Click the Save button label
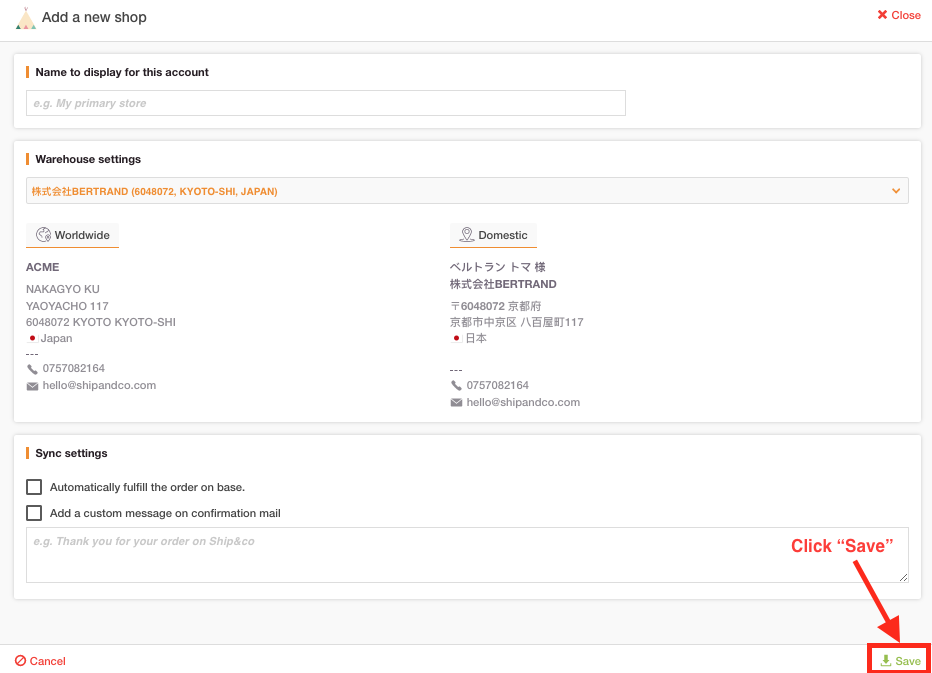932x673 pixels. click(x=908, y=661)
